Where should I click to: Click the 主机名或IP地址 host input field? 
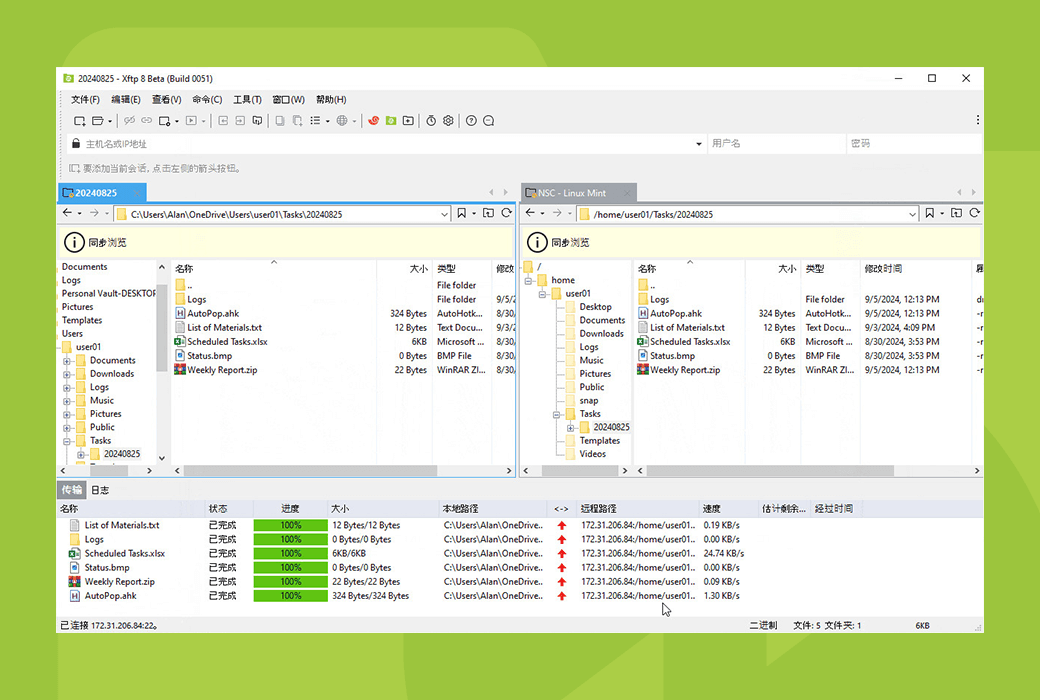pos(388,144)
